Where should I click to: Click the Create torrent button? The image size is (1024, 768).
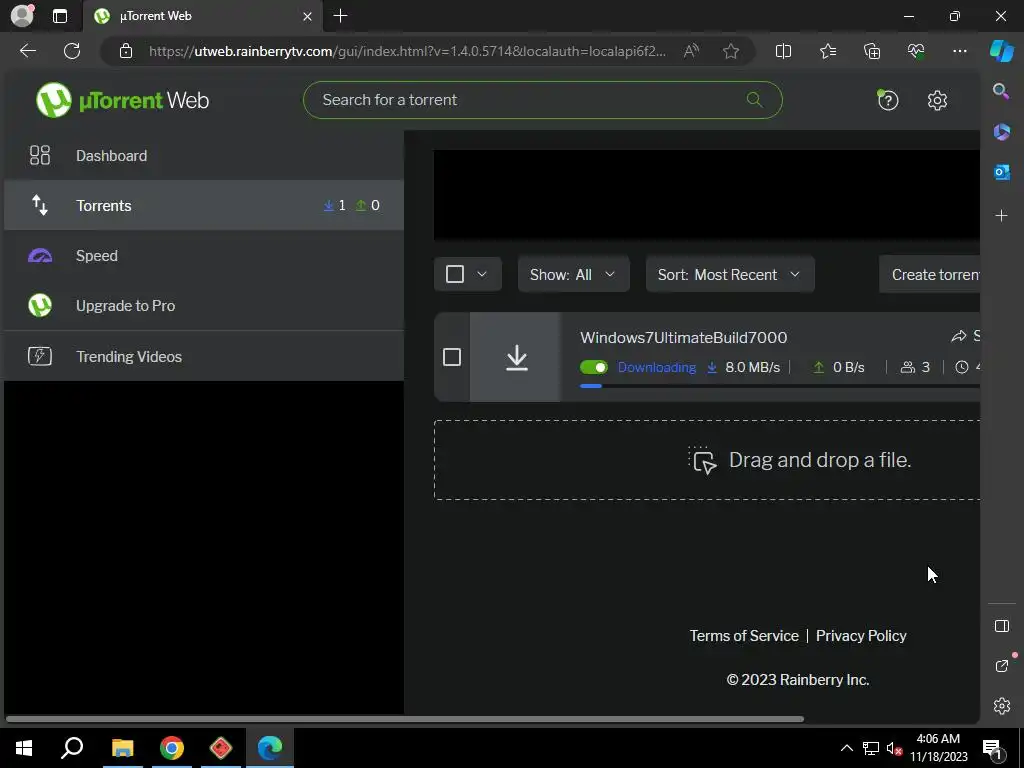tap(930, 274)
